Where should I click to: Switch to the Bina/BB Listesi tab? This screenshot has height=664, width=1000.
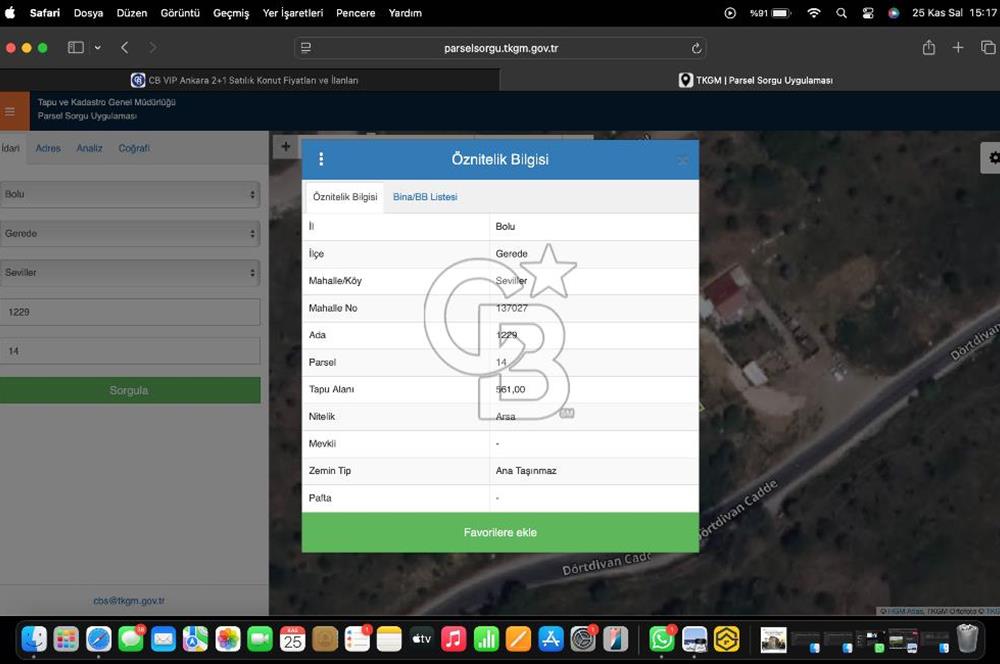click(x=425, y=197)
